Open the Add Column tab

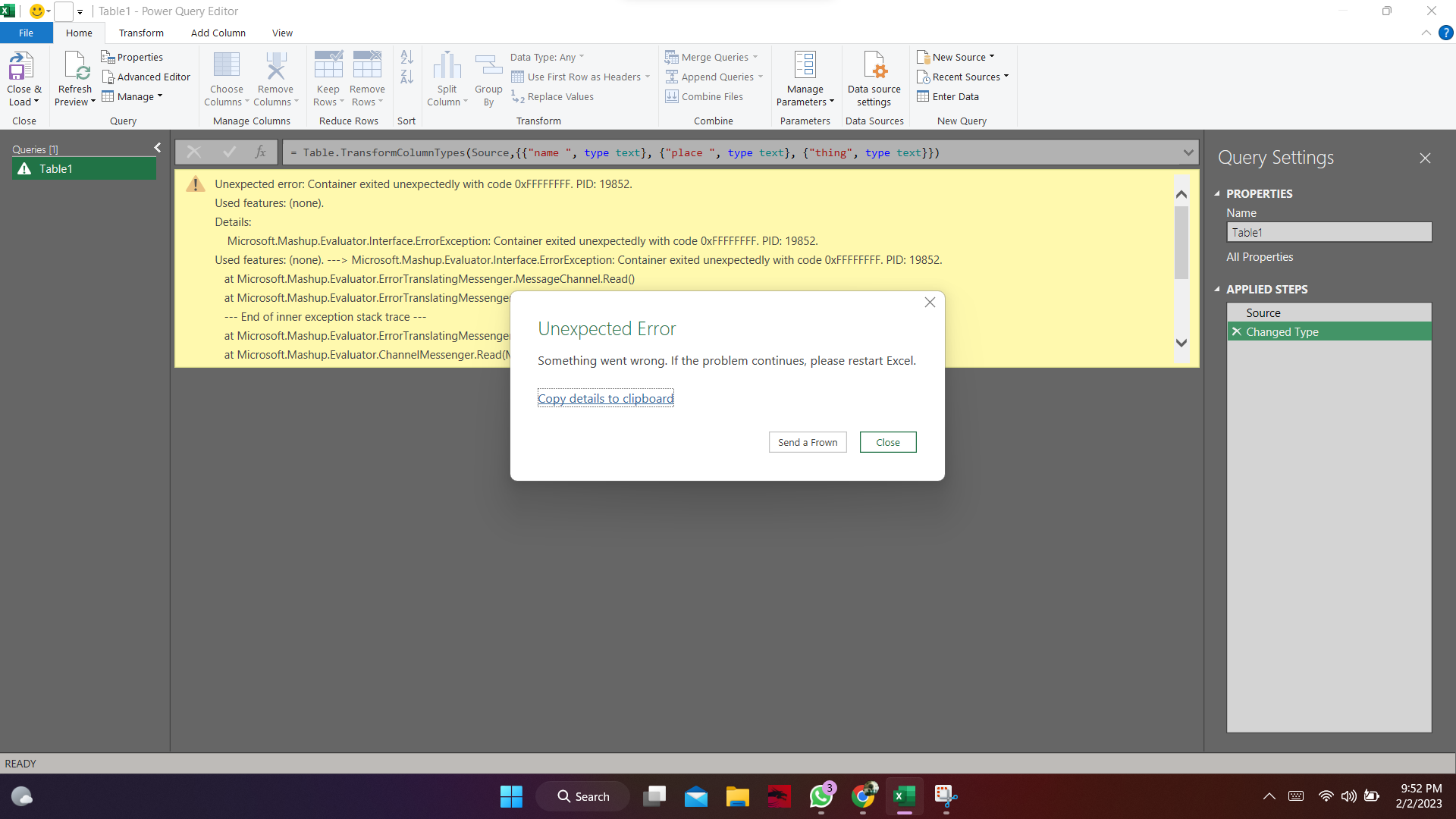click(x=218, y=33)
